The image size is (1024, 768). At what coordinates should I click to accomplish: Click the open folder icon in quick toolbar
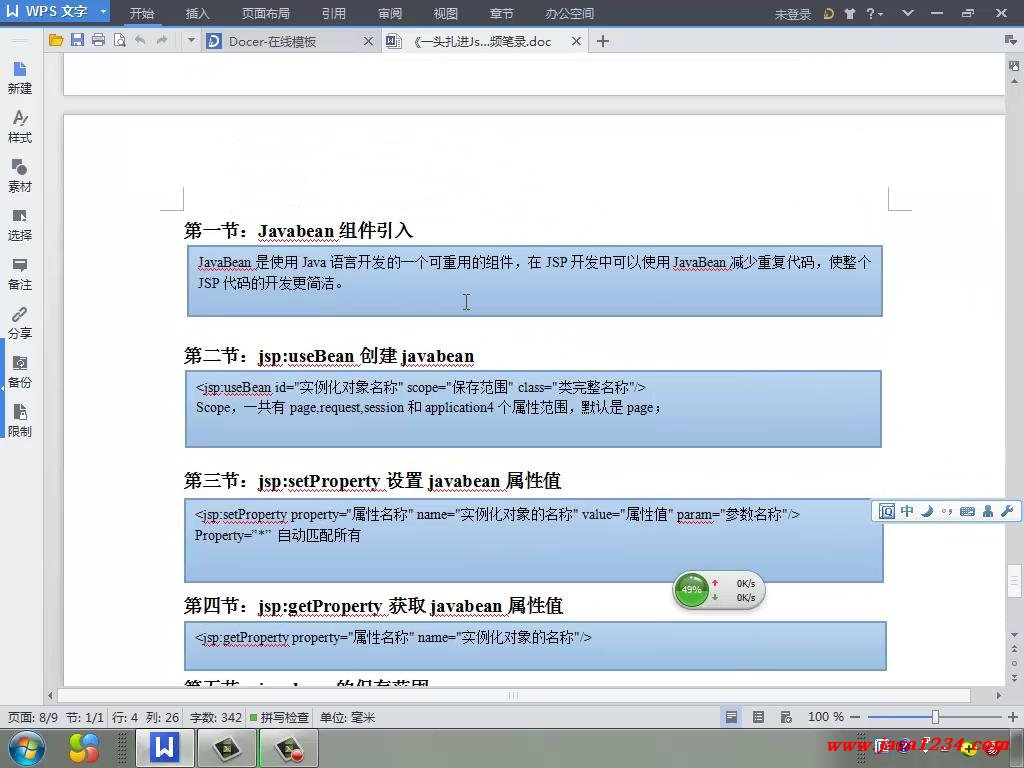[56, 41]
